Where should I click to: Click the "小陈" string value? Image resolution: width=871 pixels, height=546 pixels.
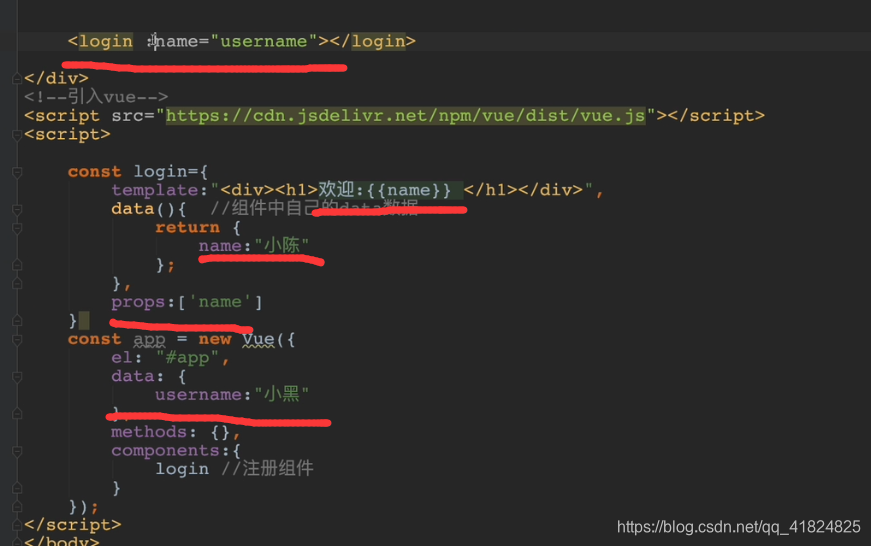[x=282, y=246]
